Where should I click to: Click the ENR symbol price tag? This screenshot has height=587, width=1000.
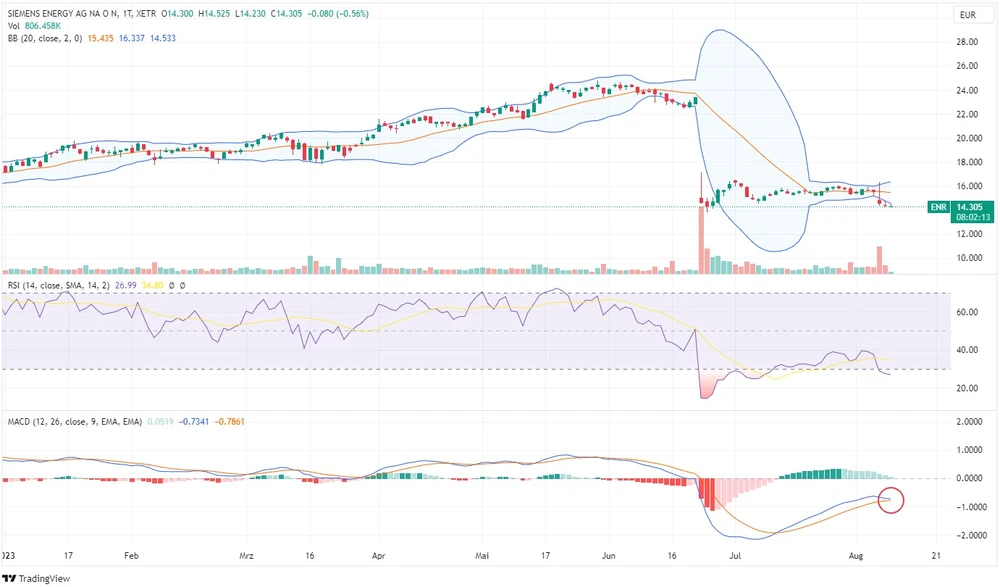coord(937,207)
